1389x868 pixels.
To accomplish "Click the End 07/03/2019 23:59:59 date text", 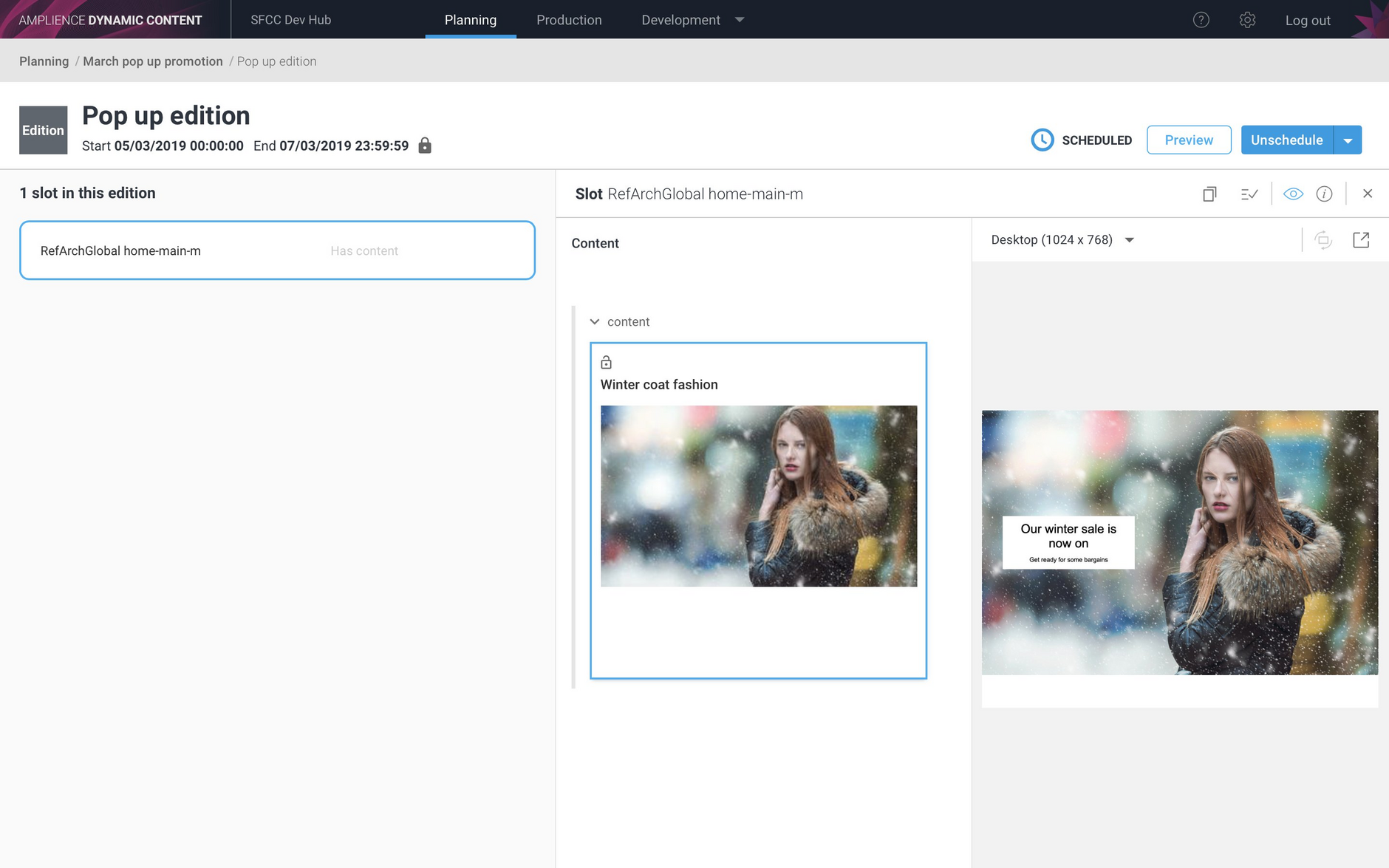I will click(331, 146).
